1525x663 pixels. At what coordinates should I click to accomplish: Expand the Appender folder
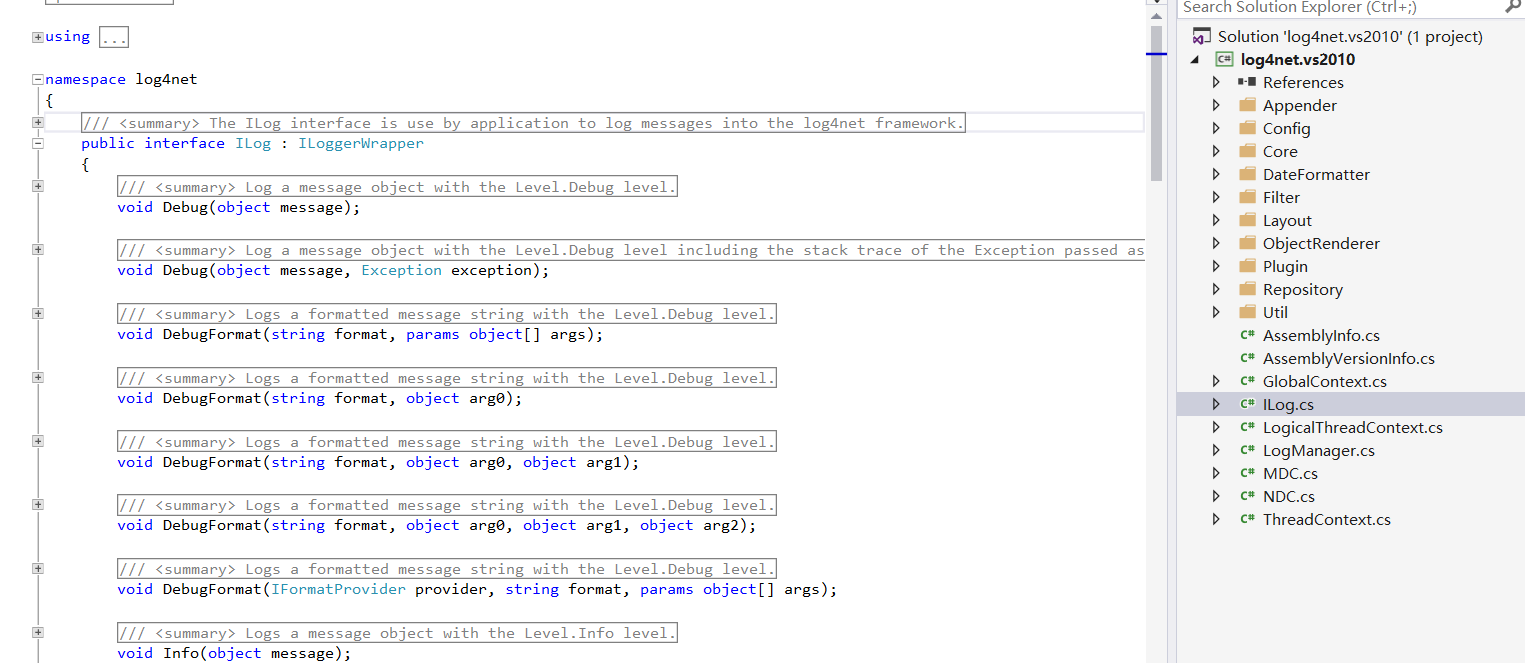(1216, 105)
